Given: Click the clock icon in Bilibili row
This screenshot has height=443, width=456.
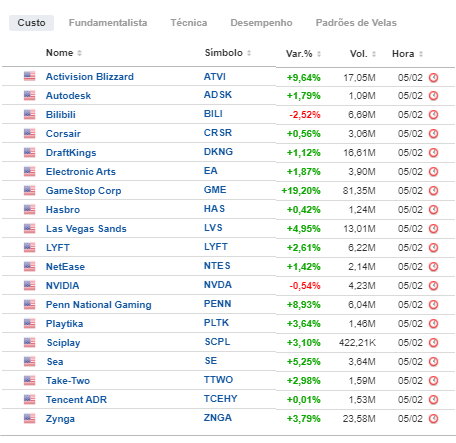Looking at the screenshot, I should click(433, 115).
